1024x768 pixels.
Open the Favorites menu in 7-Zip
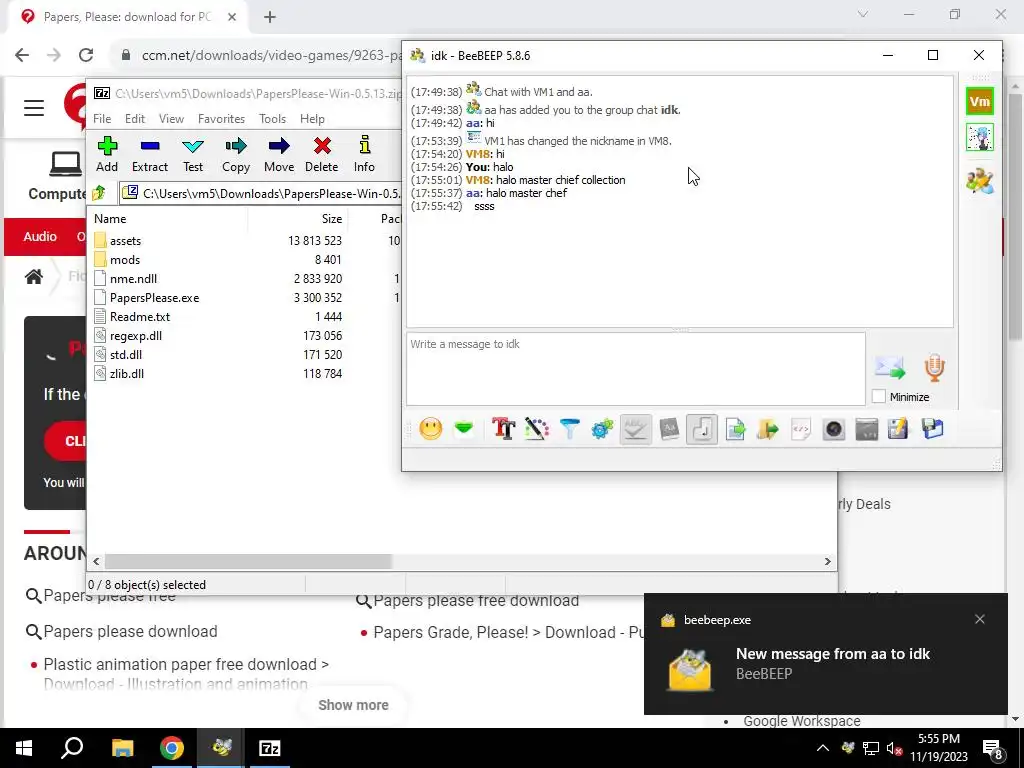click(221, 119)
